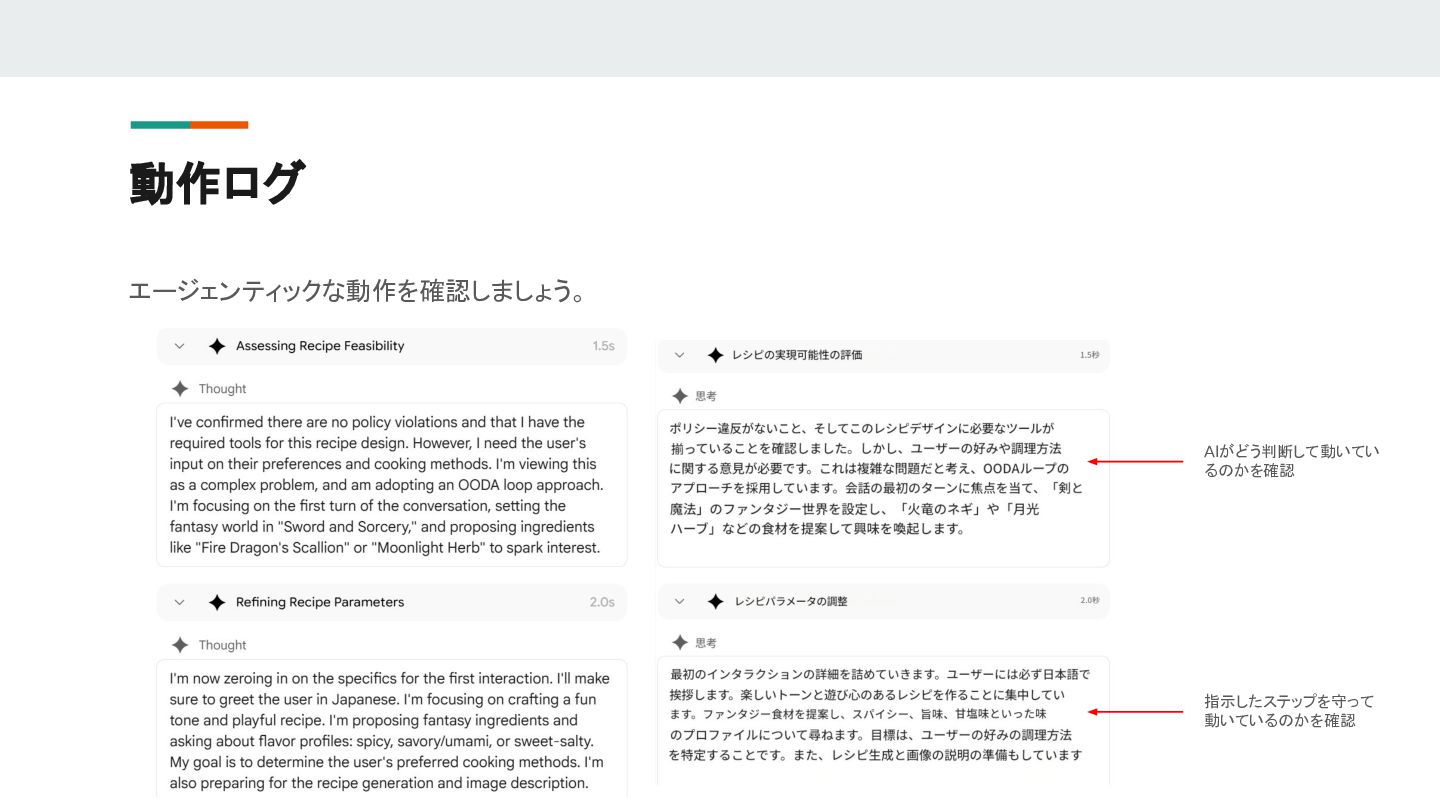This screenshot has height=810, width=1440.
Task: Toggle the chevron beside レシピの実現可能性の評価
Action: [679, 355]
